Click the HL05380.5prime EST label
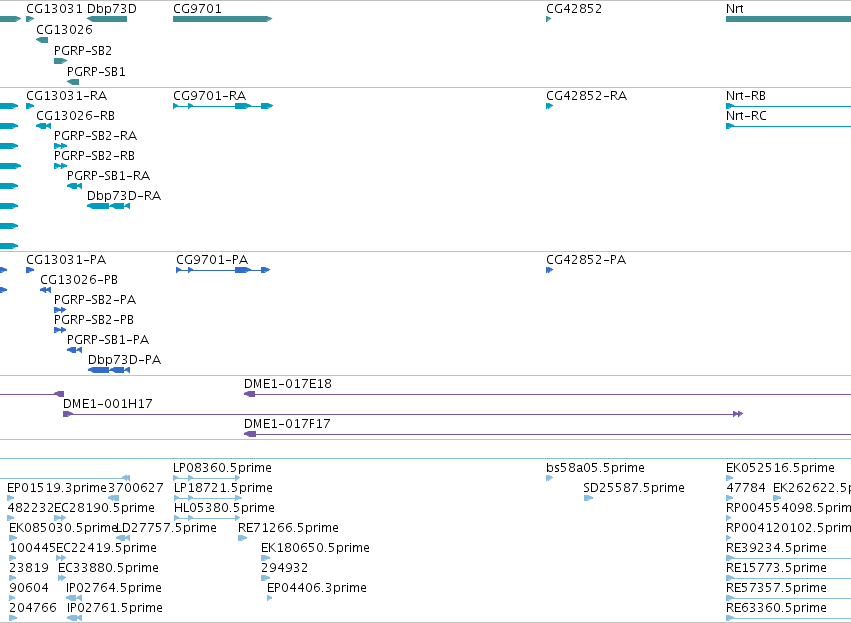This screenshot has width=851, height=623. pyautogui.click(x=224, y=508)
